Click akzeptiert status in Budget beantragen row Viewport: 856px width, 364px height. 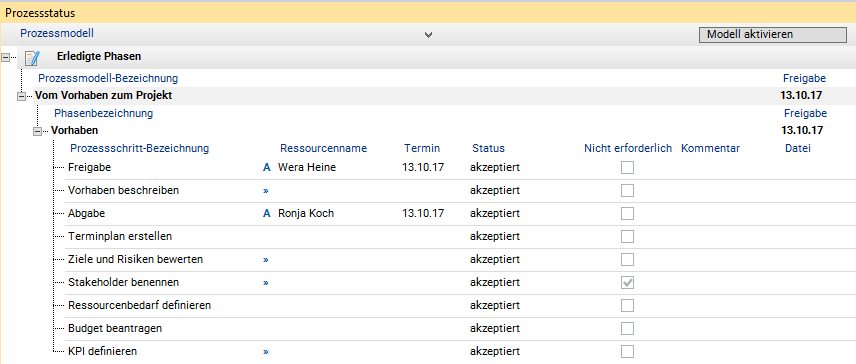(x=495, y=328)
